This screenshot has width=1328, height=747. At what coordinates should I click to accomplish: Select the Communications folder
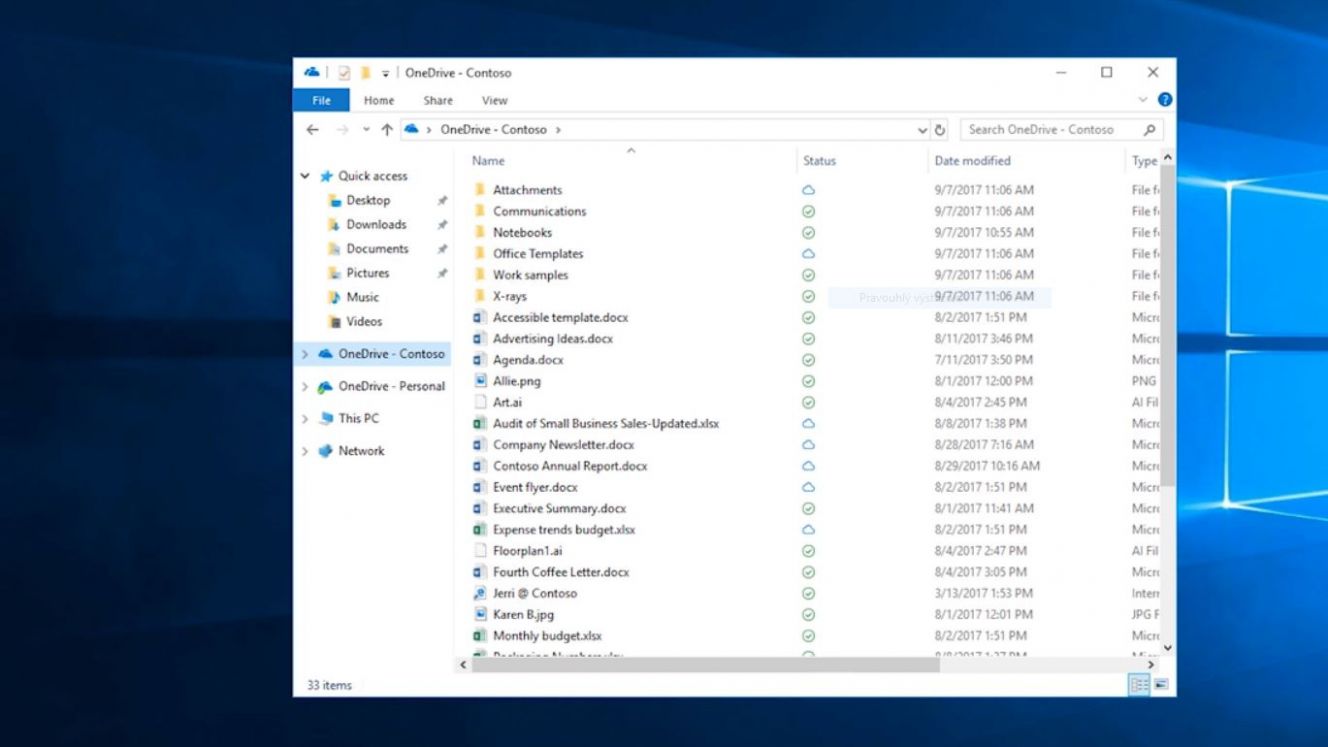(539, 211)
